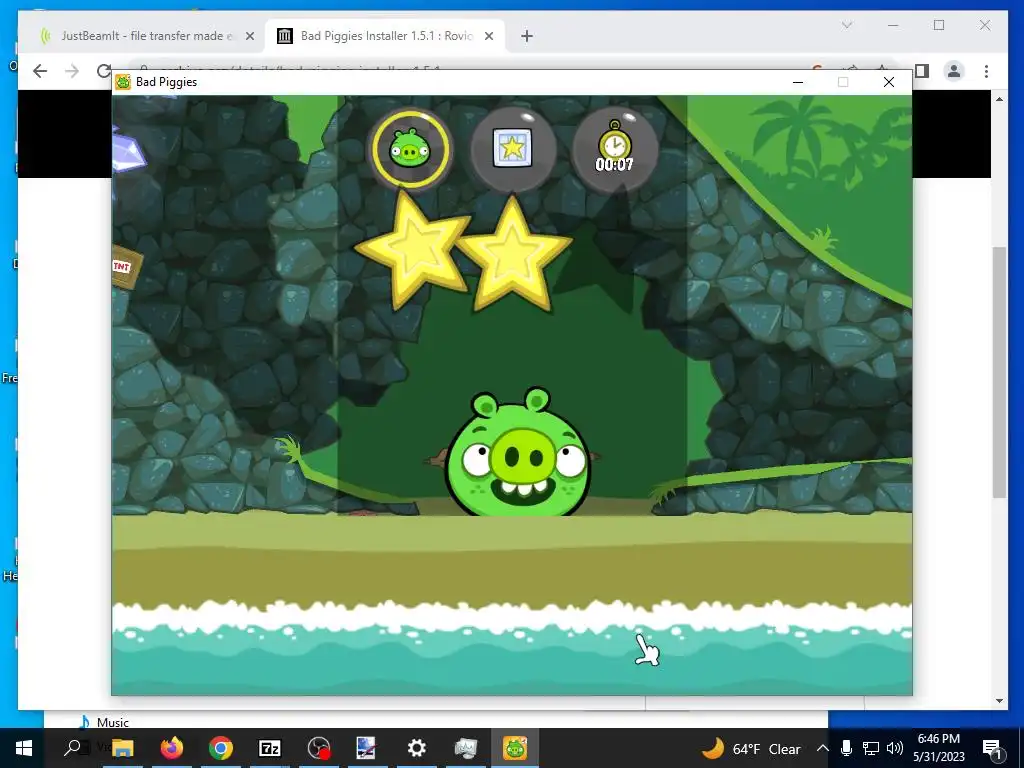Open Chrome tab search dropdown arrow
This screenshot has width=1024, height=768.
(847, 25)
